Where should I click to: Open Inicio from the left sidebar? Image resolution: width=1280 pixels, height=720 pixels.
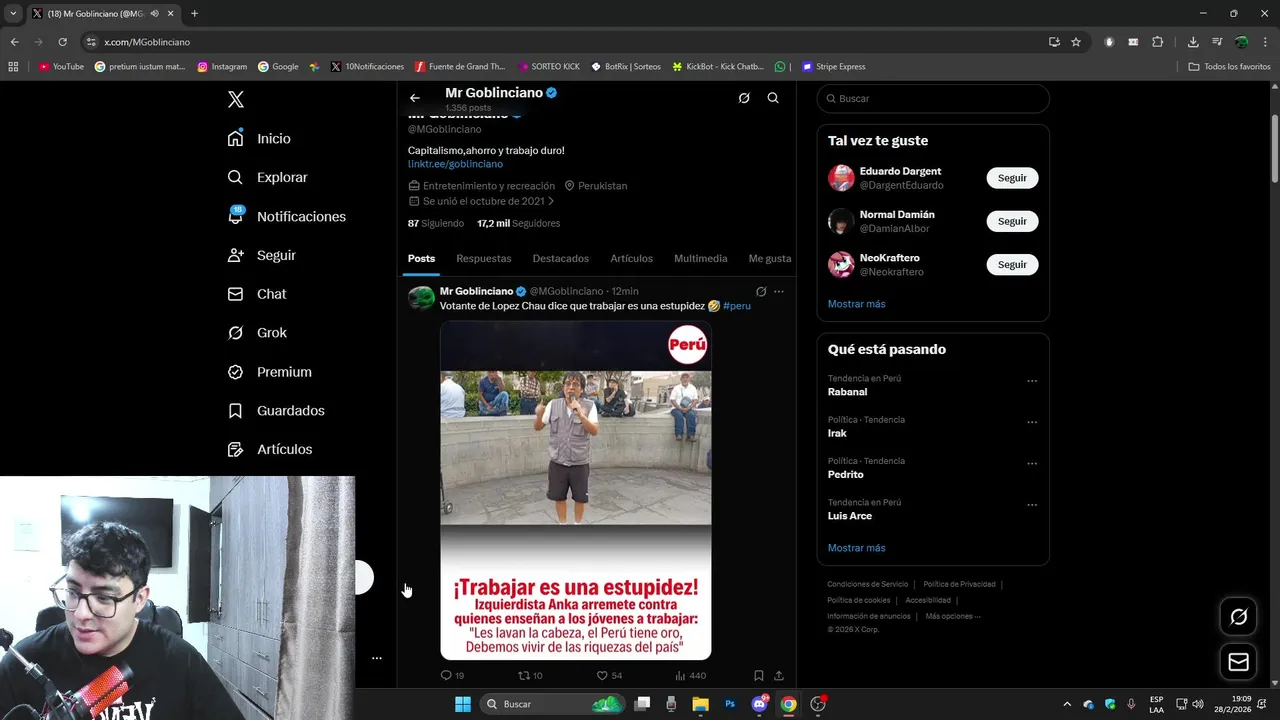[259, 138]
